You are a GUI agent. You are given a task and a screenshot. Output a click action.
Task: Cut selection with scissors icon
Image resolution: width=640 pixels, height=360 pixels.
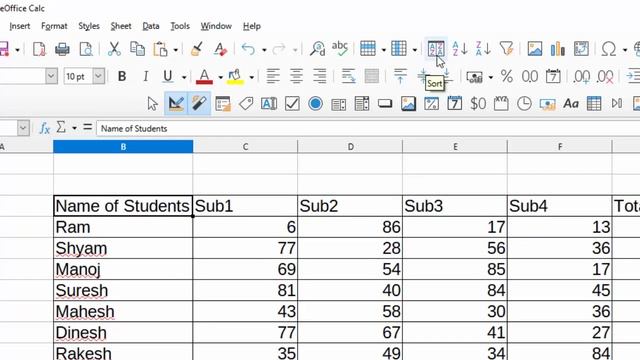pyautogui.click(x=114, y=49)
